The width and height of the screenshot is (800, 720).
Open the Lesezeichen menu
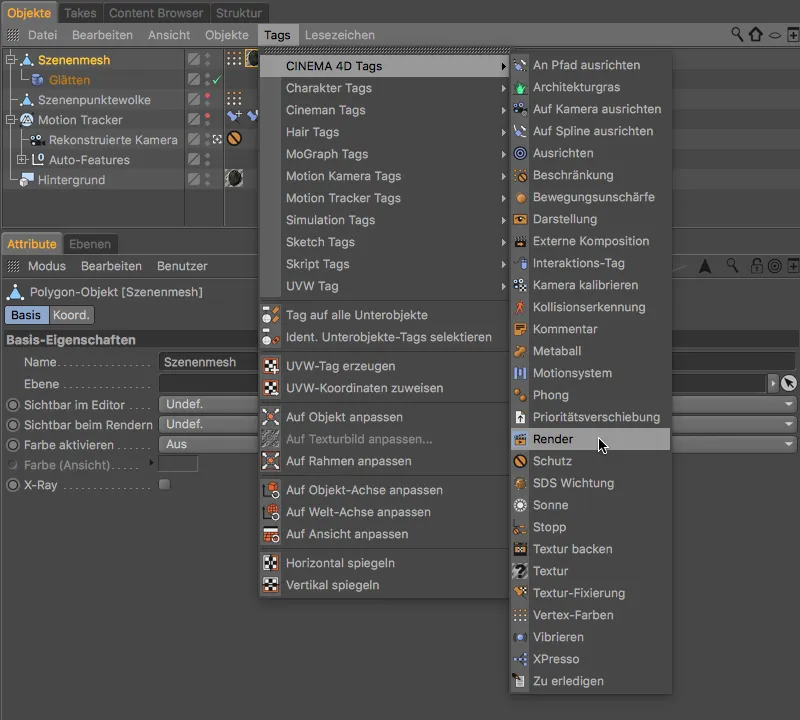(340, 35)
